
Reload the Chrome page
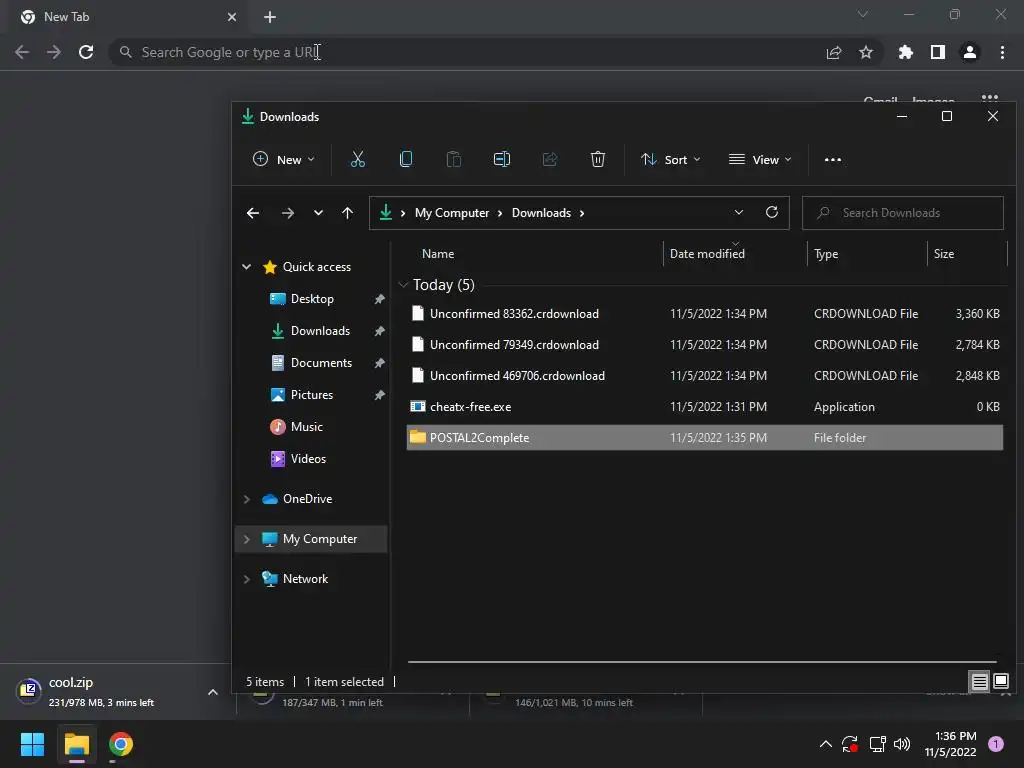click(x=86, y=52)
